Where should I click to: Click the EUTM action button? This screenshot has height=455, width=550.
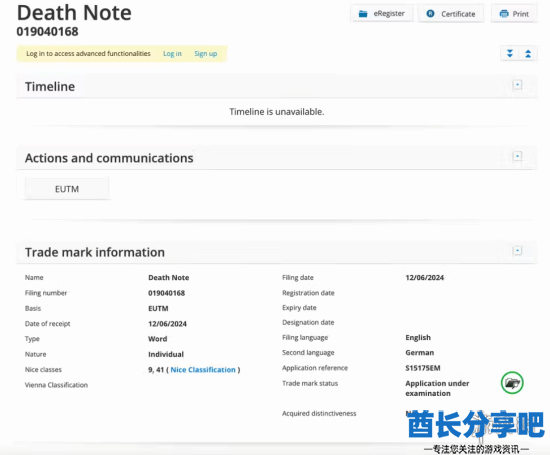coord(67,189)
